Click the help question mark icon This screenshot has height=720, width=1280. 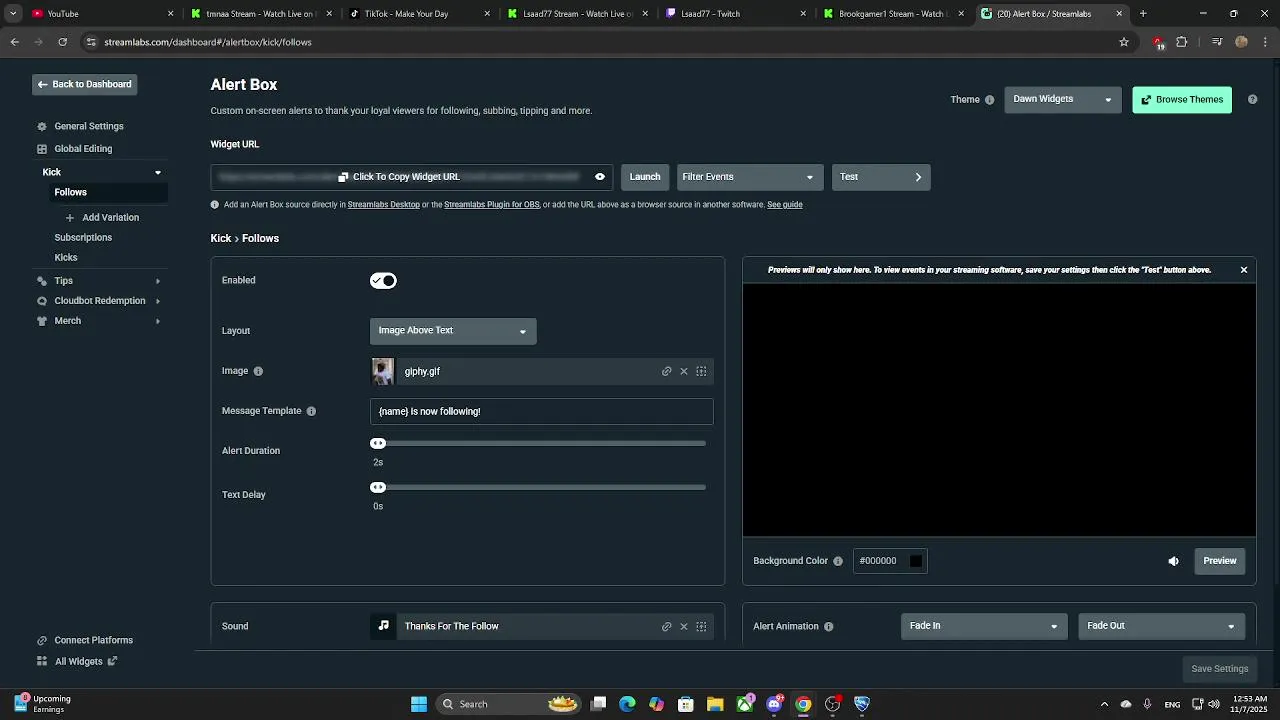click(1252, 100)
